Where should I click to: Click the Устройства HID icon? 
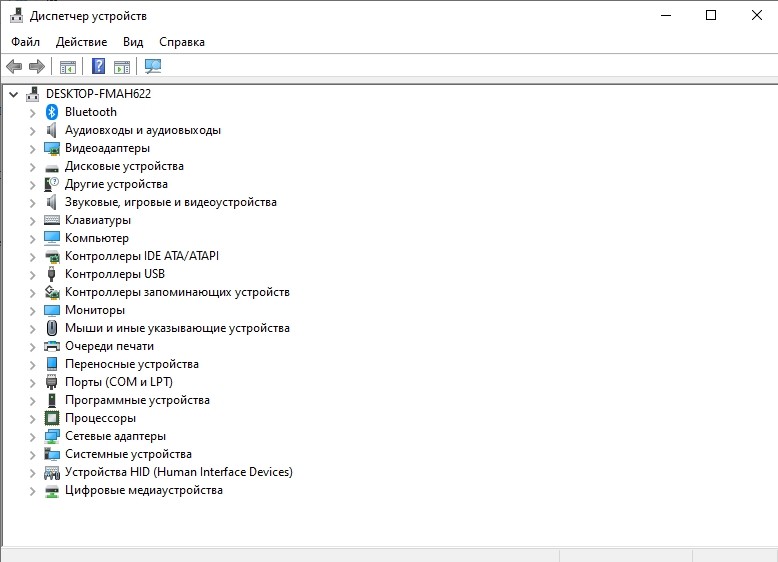pos(52,472)
